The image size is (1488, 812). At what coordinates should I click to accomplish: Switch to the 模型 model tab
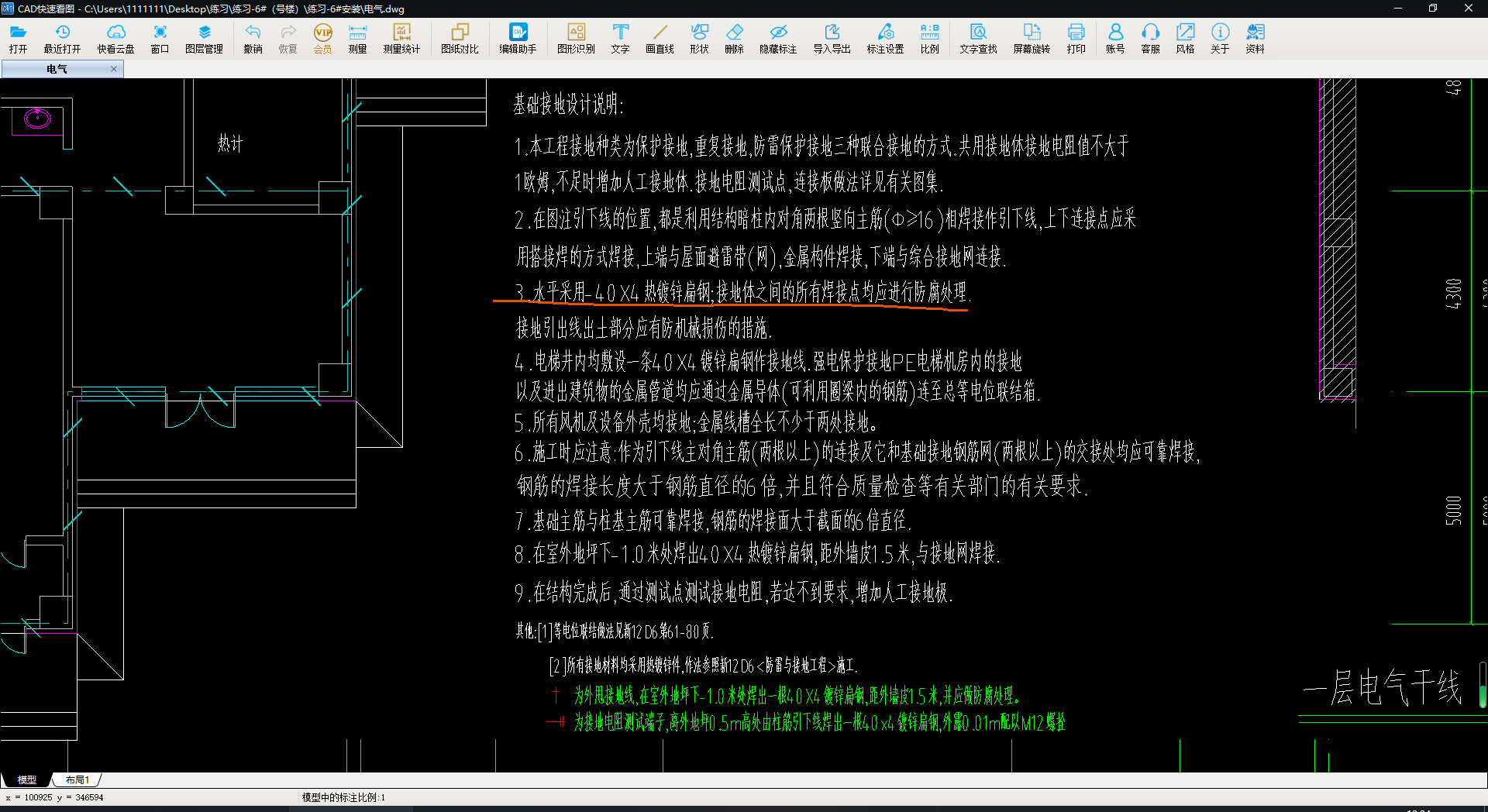click(27, 779)
